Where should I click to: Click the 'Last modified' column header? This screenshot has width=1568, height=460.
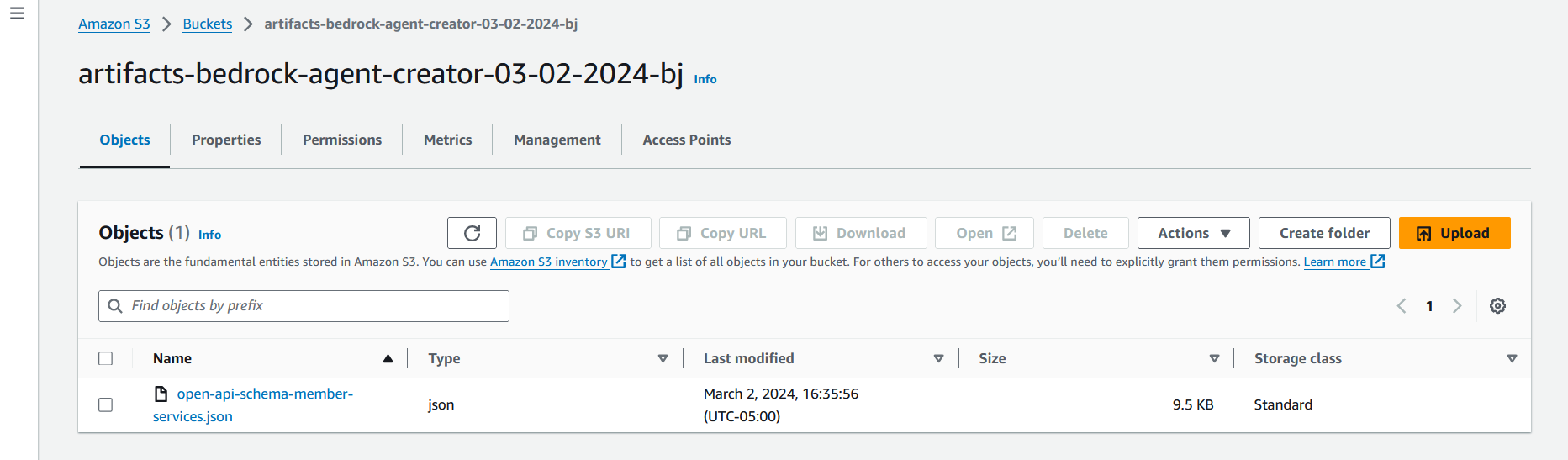[x=748, y=358]
